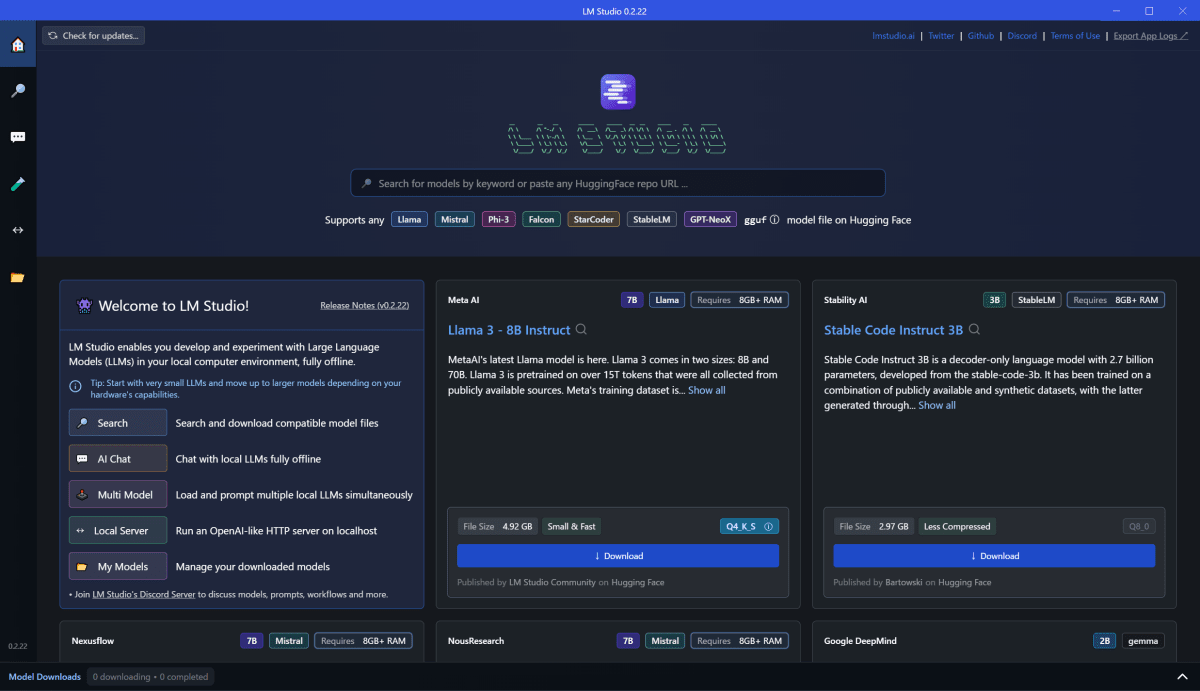Viewport: 1200px width, 691px height.
Task: Click the info icon next to gguf
Action: 775,220
